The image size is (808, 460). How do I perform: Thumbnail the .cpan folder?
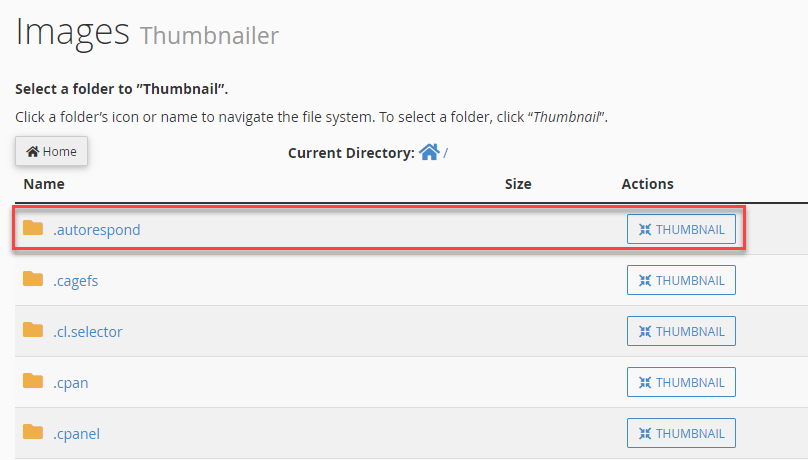point(681,382)
